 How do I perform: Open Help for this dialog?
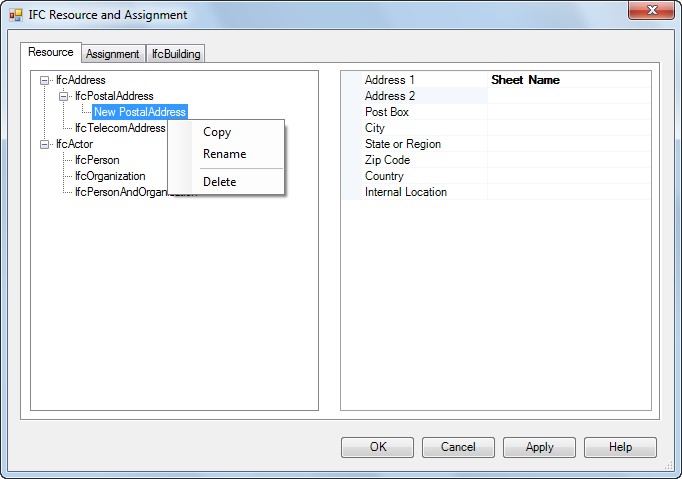620,447
